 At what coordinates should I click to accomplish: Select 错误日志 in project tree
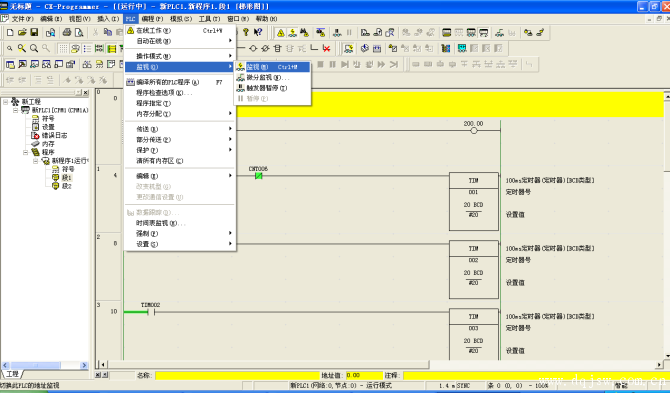(x=54, y=135)
